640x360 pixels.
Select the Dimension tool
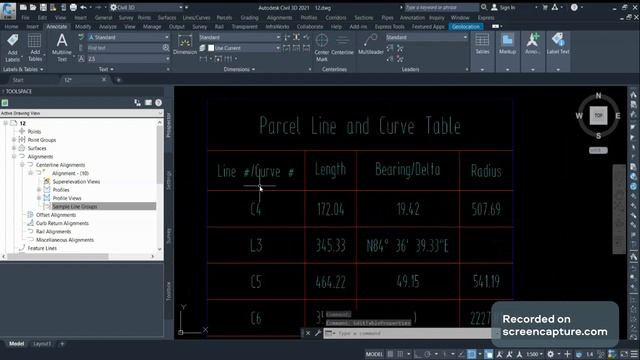point(185,44)
